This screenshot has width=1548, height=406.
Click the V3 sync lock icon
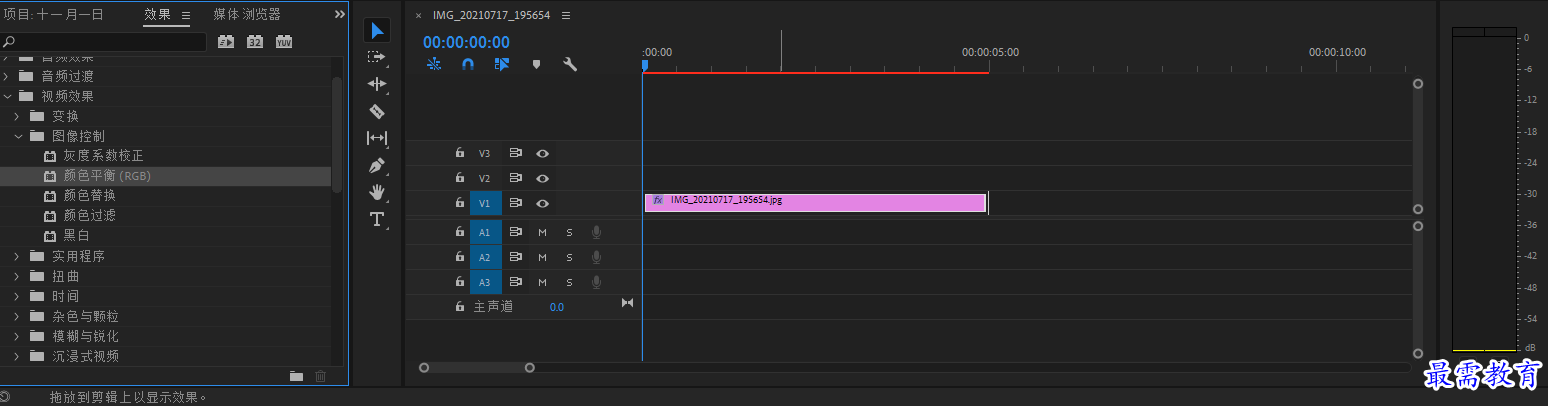tap(516, 153)
